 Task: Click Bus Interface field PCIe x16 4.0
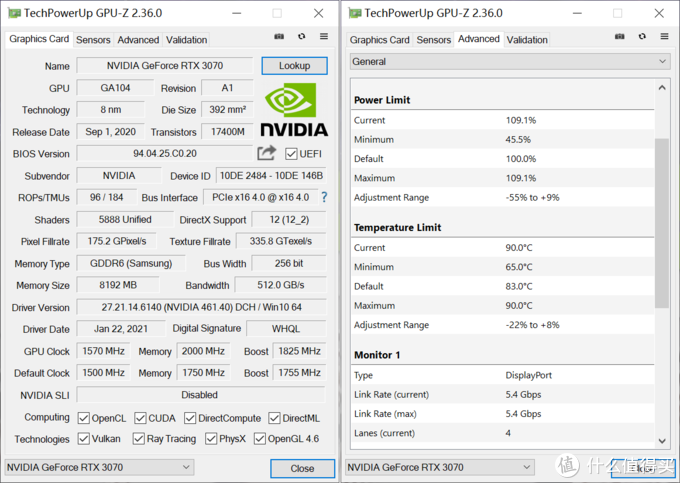[x=260, y=197]
